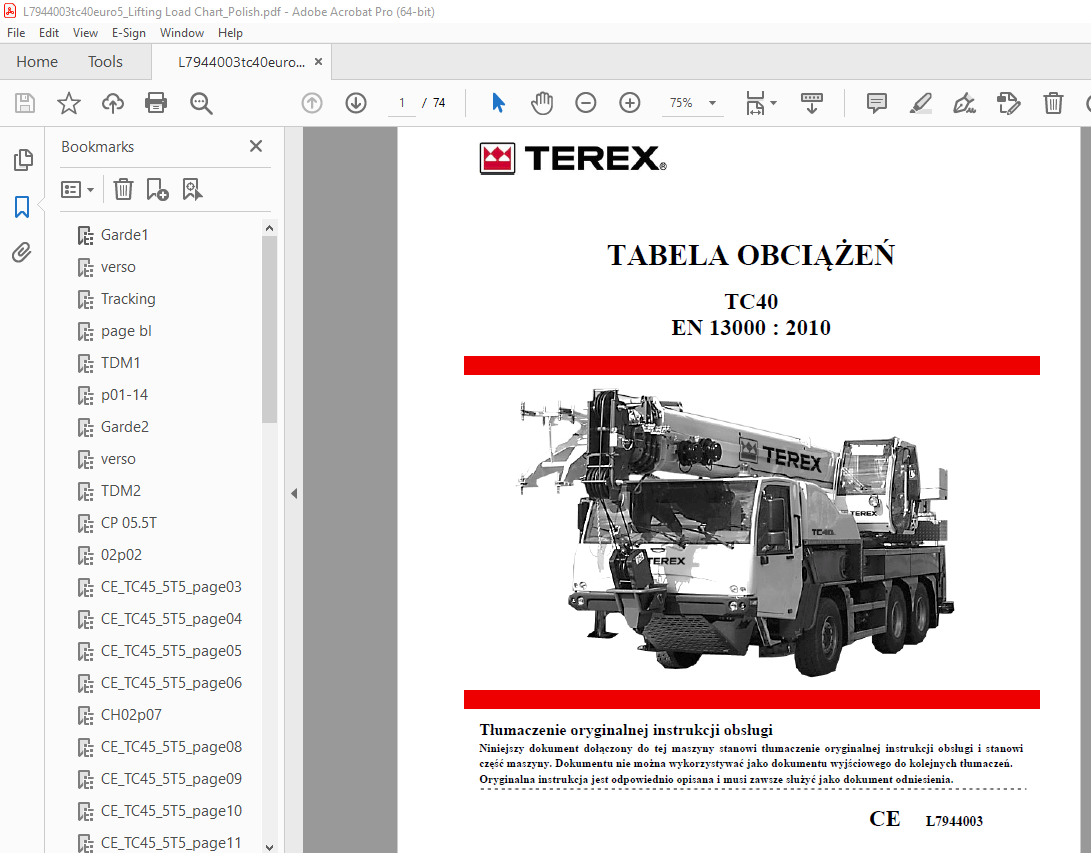Delete selected bookmark trash icon
The height and width of the screenshot is (853, 1091).
(x=123, y=189)
